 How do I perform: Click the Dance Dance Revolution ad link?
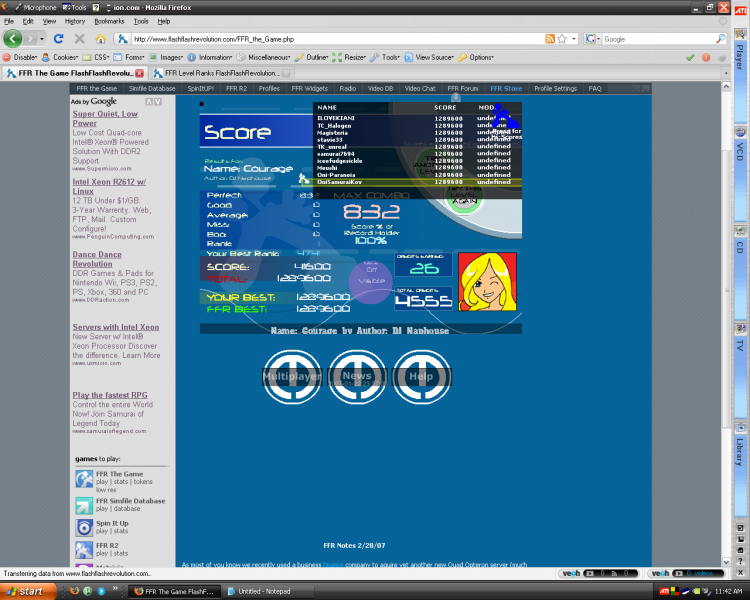97,259
